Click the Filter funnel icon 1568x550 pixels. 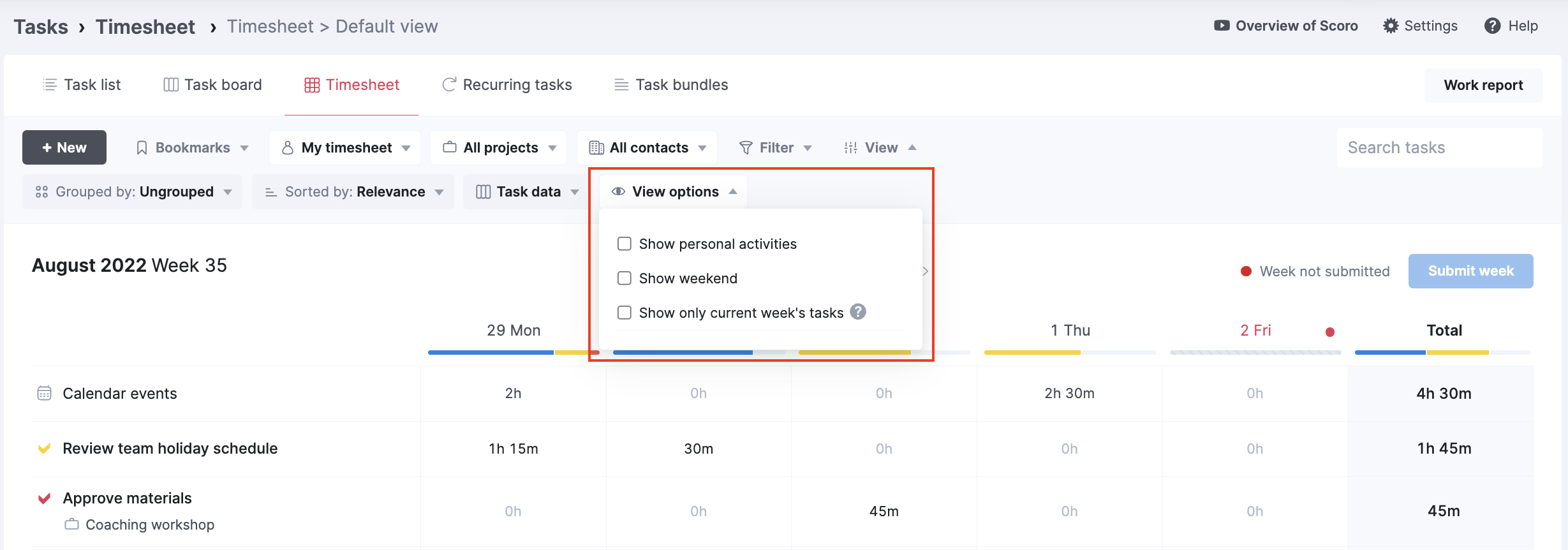click(746, 147)
